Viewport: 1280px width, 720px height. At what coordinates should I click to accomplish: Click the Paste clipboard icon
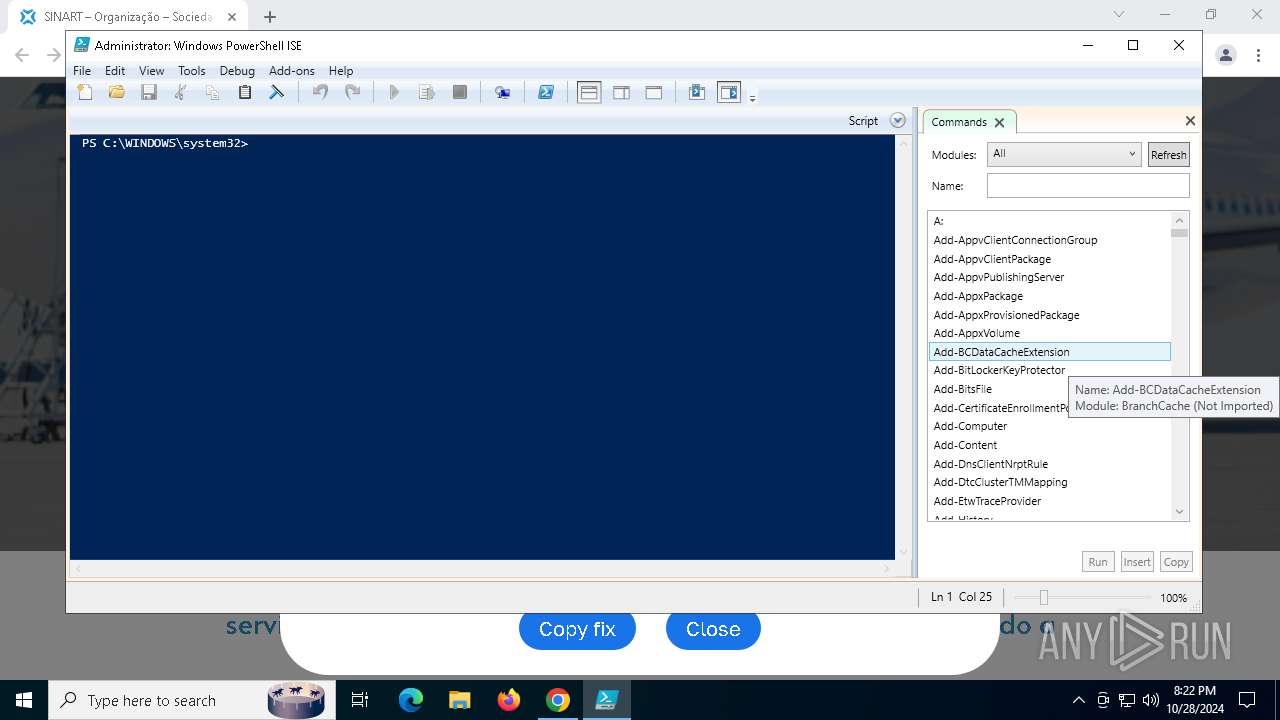[x=245, y=92]
